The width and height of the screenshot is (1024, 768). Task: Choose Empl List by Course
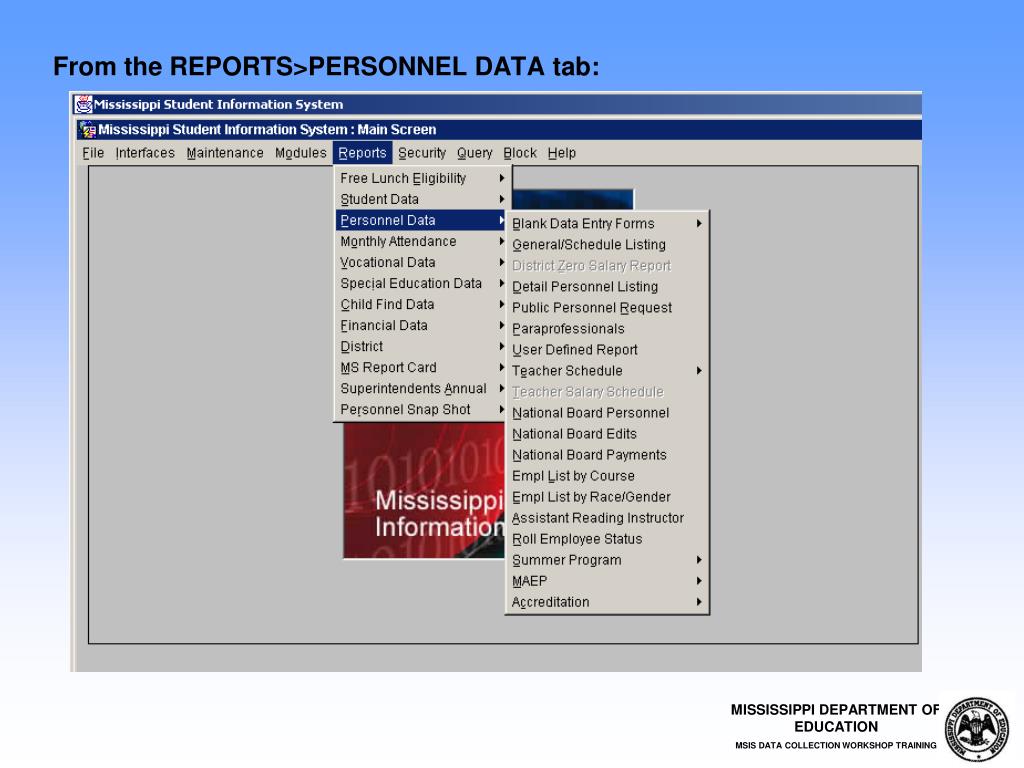(x=607, y=476)
